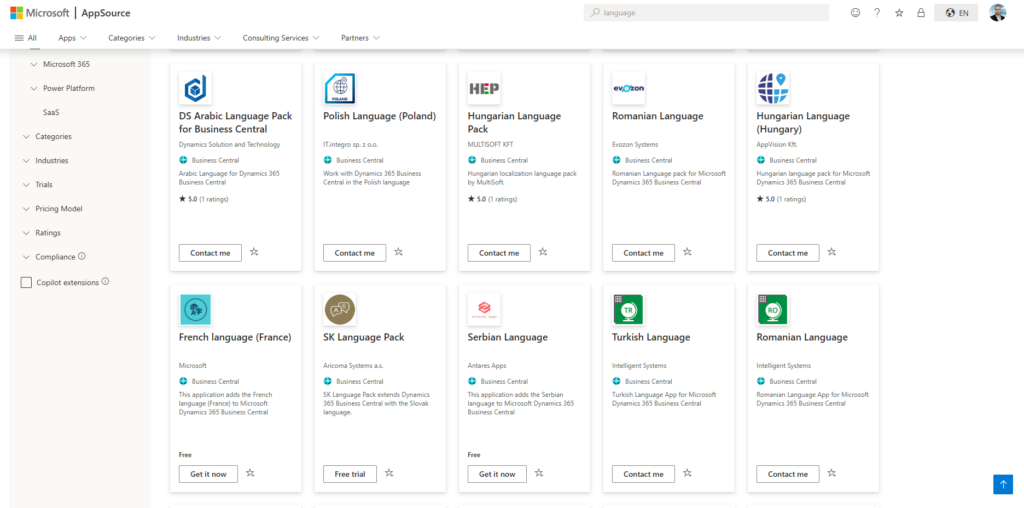
Task: Show info about Compliance filter
Action: pos(82,256)
